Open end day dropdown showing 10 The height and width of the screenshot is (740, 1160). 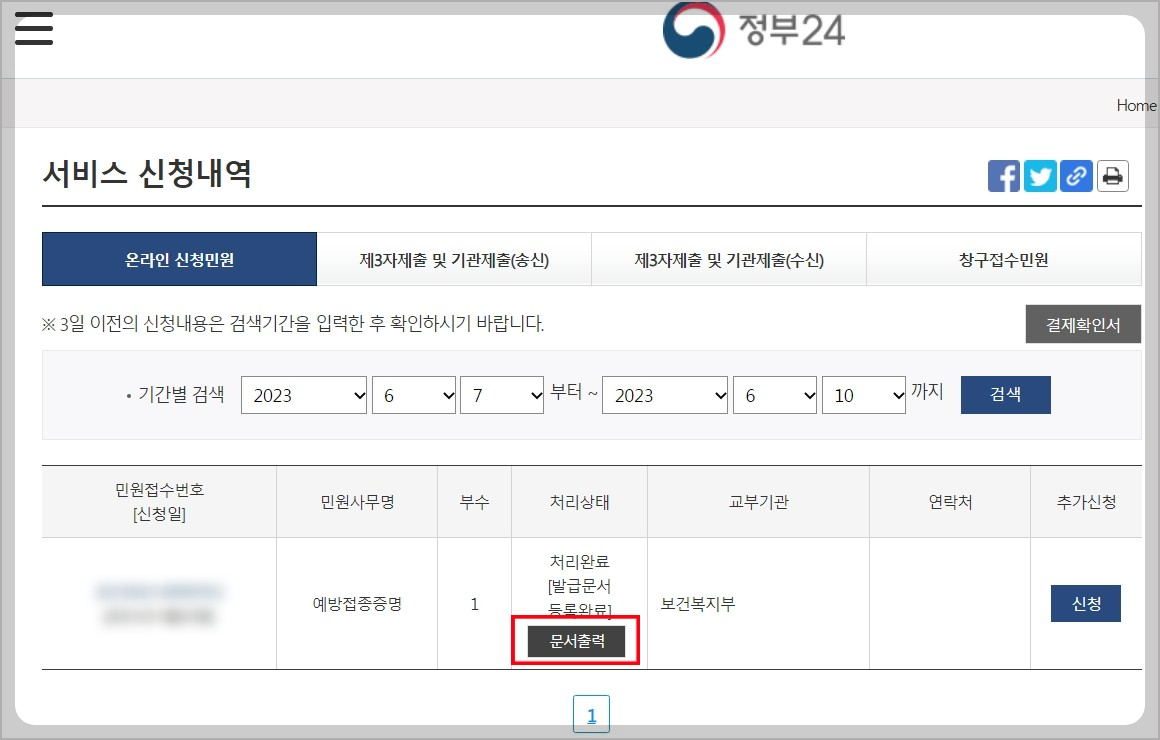[x=863, y=395]
